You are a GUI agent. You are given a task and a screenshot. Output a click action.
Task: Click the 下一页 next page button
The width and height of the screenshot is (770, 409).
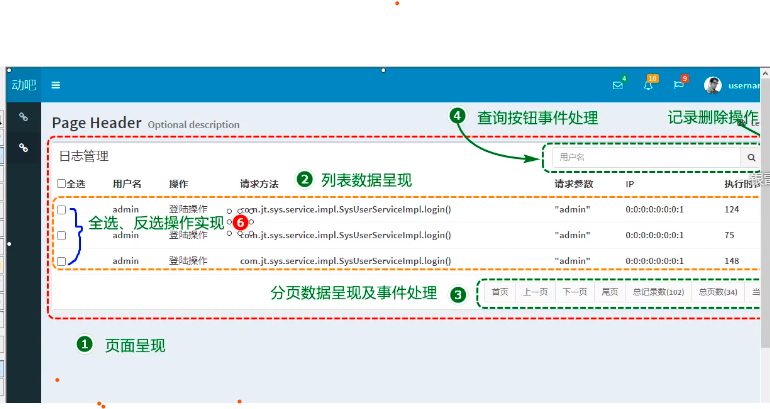click(575, 292)
